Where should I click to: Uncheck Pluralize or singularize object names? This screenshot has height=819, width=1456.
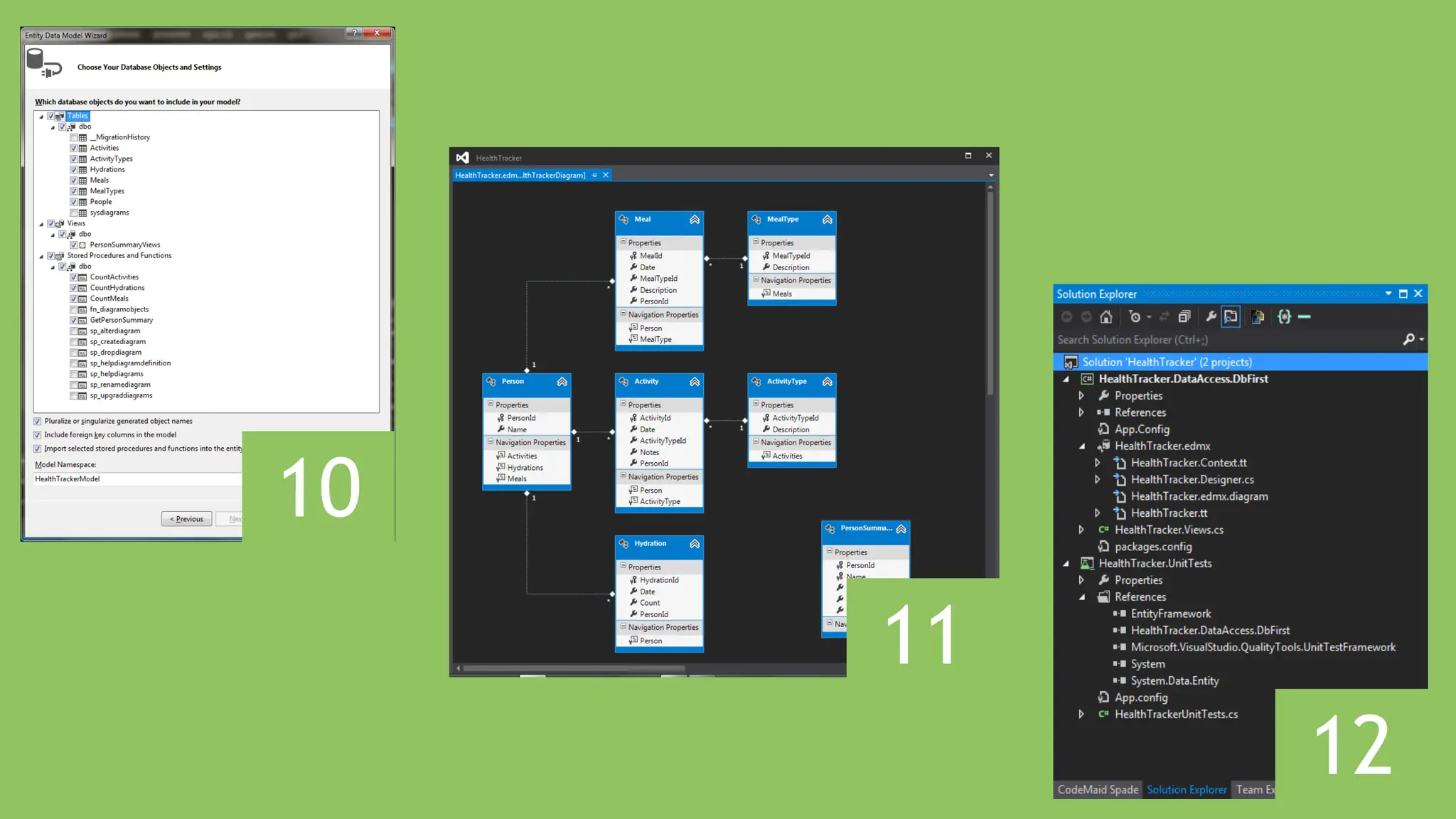tap(38, 422)
